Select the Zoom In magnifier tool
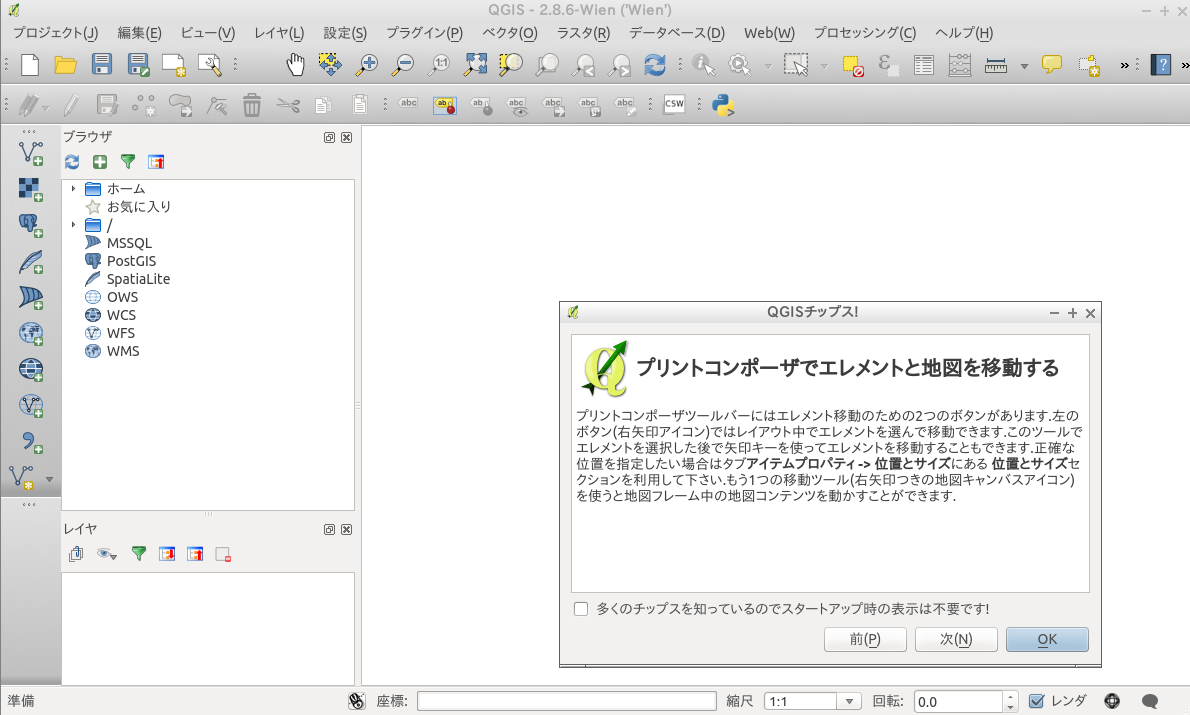Viewport: 1190px width, 715px height. tap(367, 65)
